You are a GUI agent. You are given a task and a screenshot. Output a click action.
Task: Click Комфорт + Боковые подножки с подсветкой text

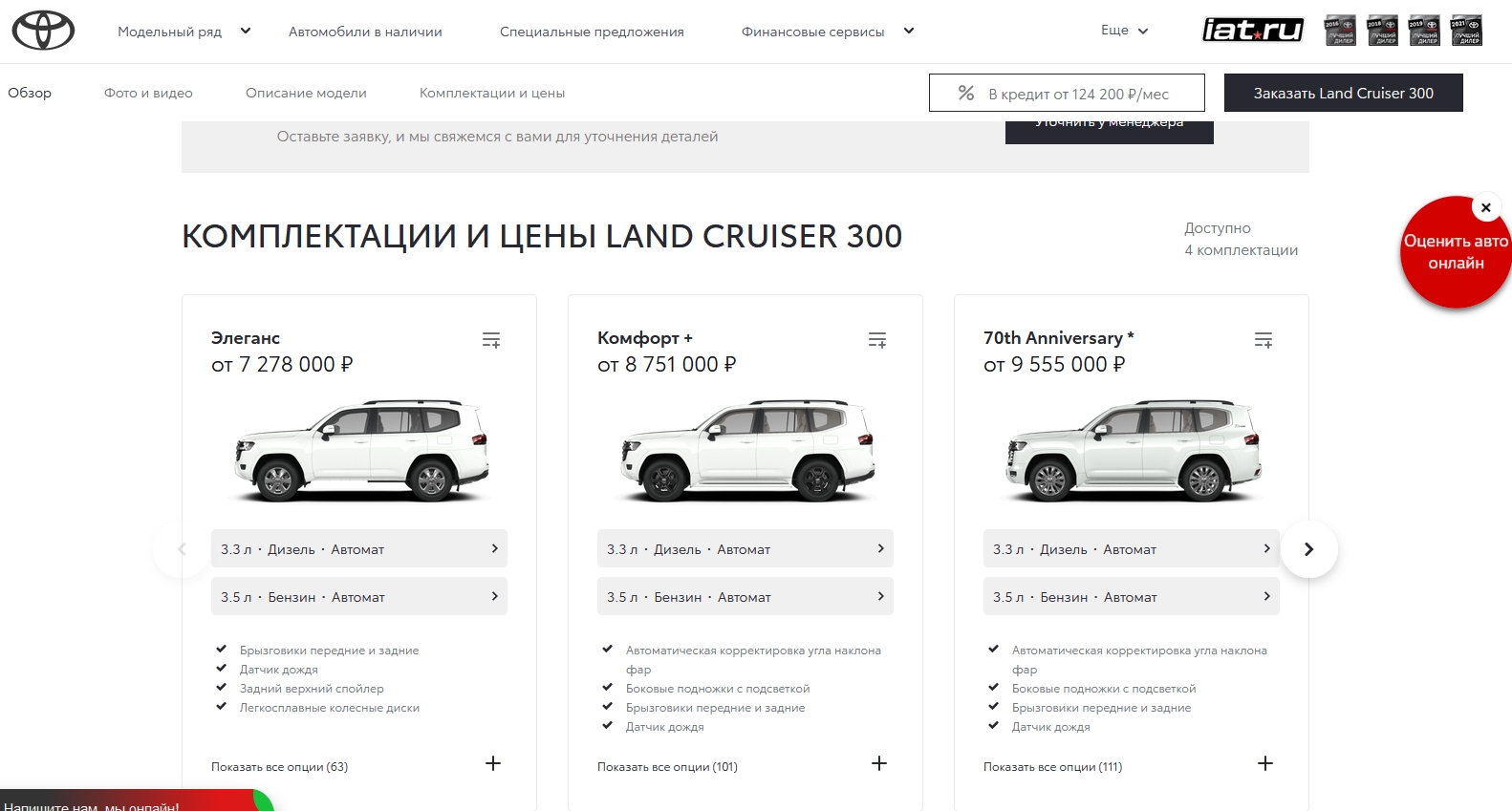point(718,689)
